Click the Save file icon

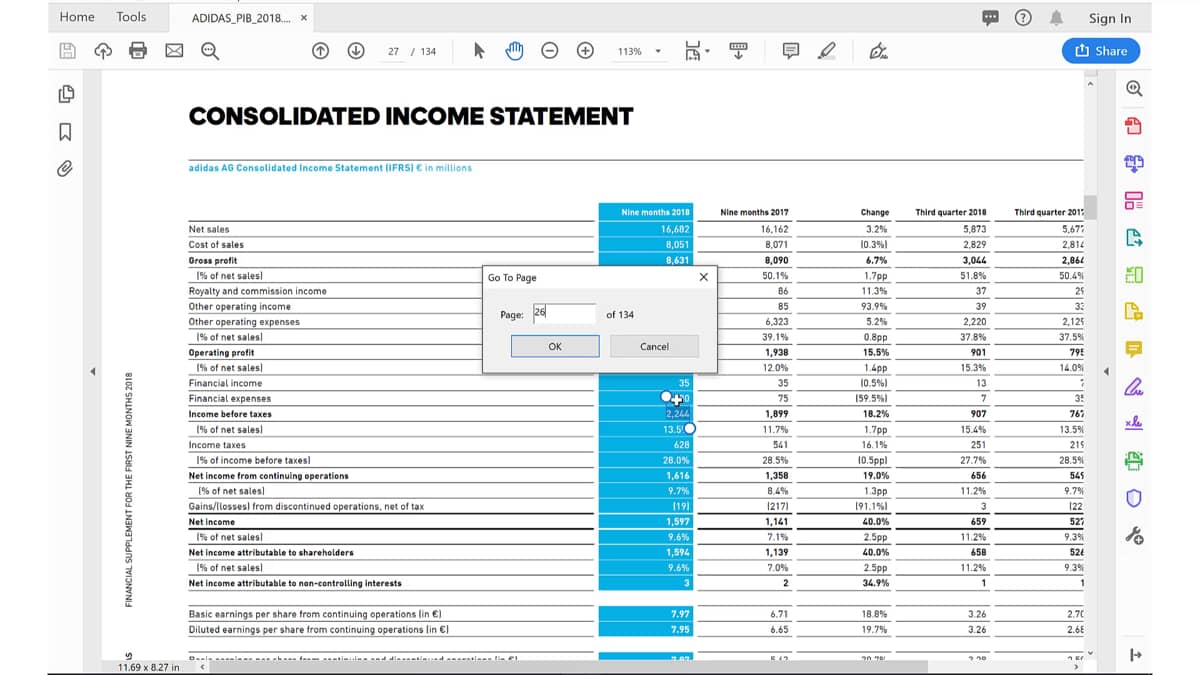(67, 51)
